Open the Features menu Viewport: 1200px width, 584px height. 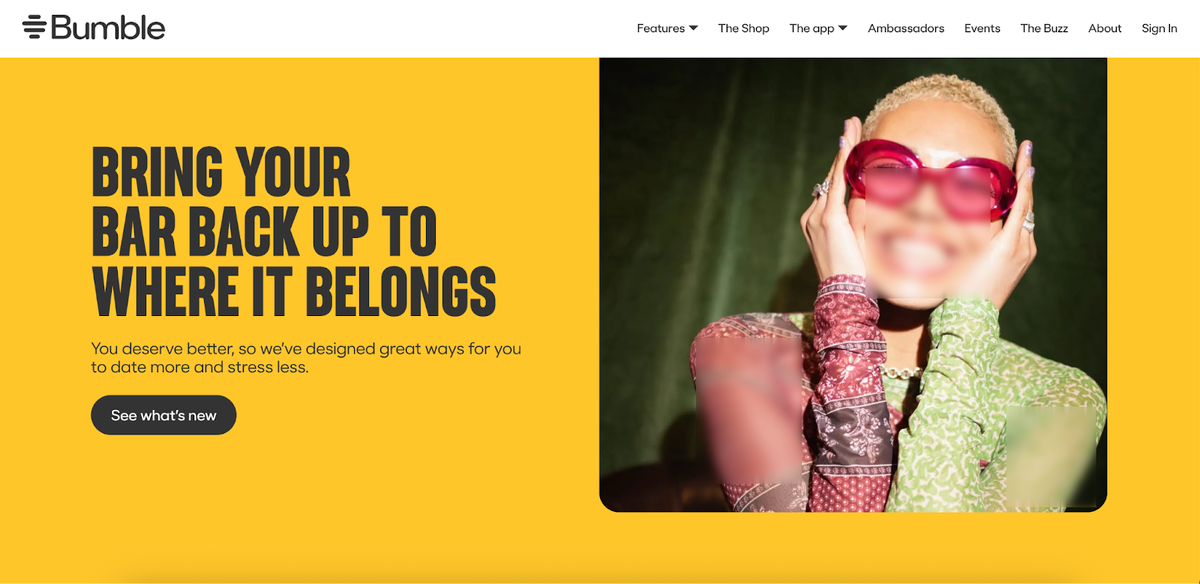coord(661,28)
